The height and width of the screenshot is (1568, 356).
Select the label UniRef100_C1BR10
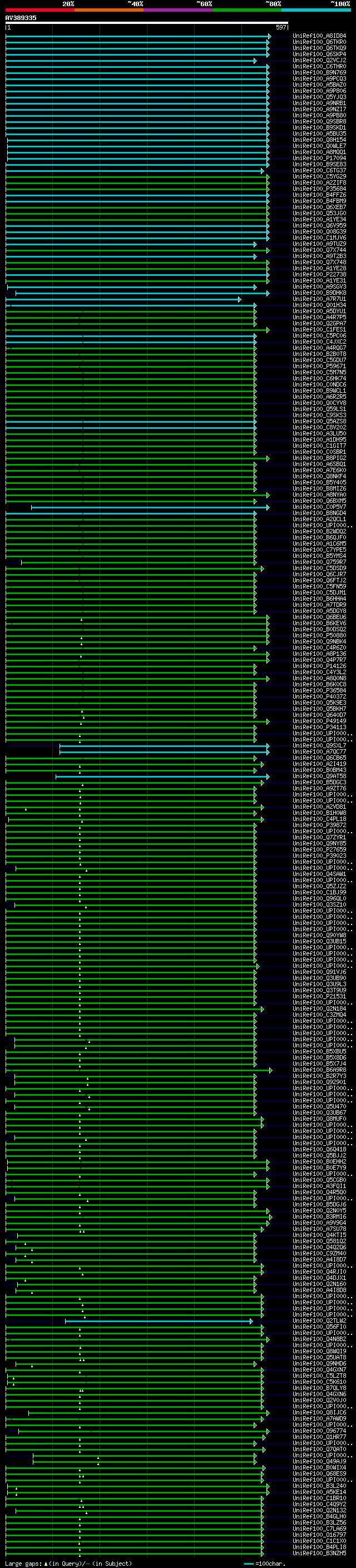pos(319,1498)
